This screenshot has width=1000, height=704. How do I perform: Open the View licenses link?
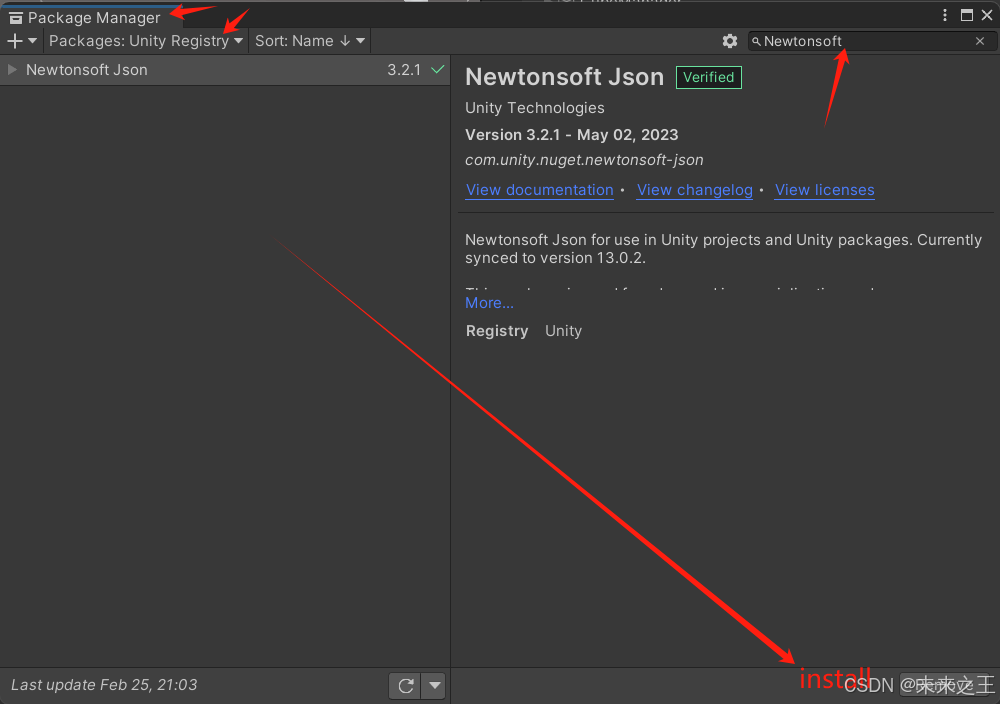coord(825,190)
